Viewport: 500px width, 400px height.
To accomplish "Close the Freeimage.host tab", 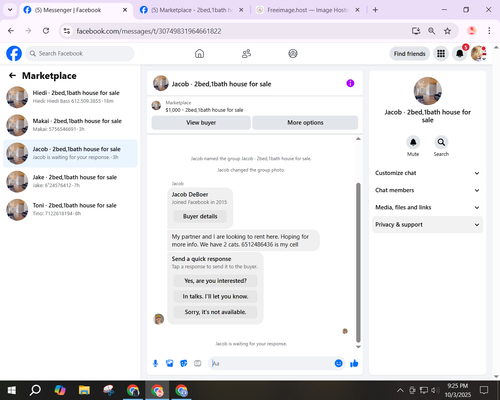I will point(357,10).
